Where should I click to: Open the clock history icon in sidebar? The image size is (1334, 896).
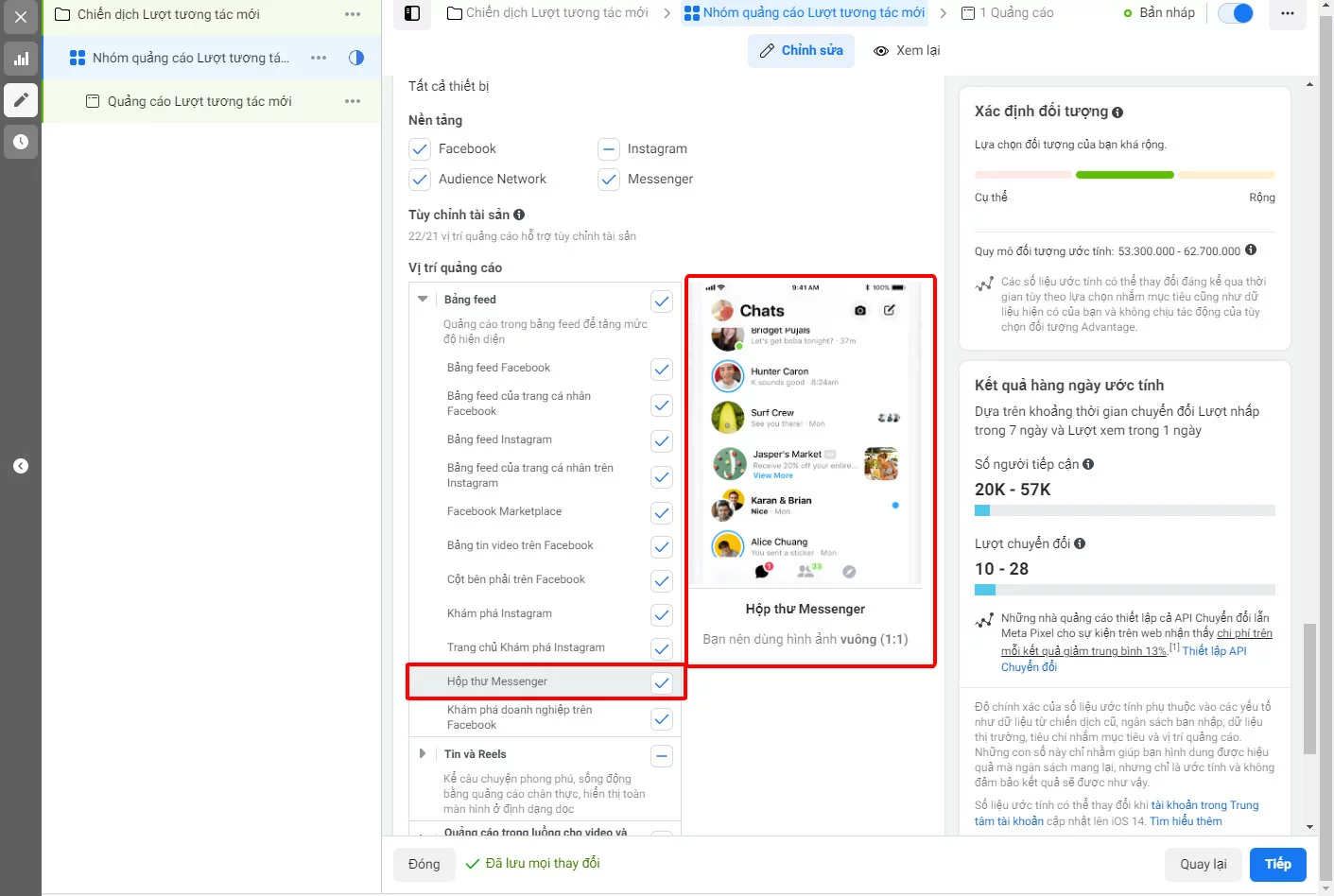[21, 142]
